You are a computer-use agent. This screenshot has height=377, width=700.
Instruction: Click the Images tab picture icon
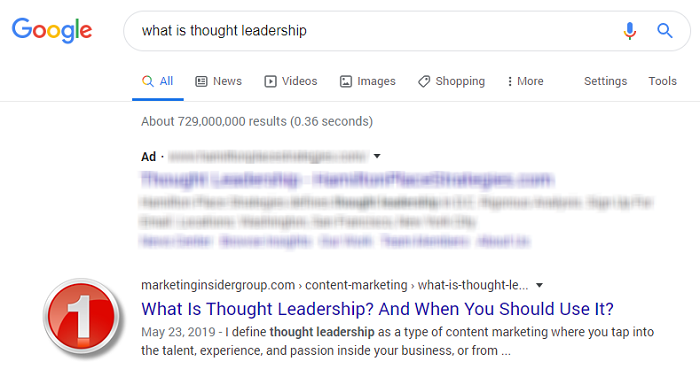(346, 81)
